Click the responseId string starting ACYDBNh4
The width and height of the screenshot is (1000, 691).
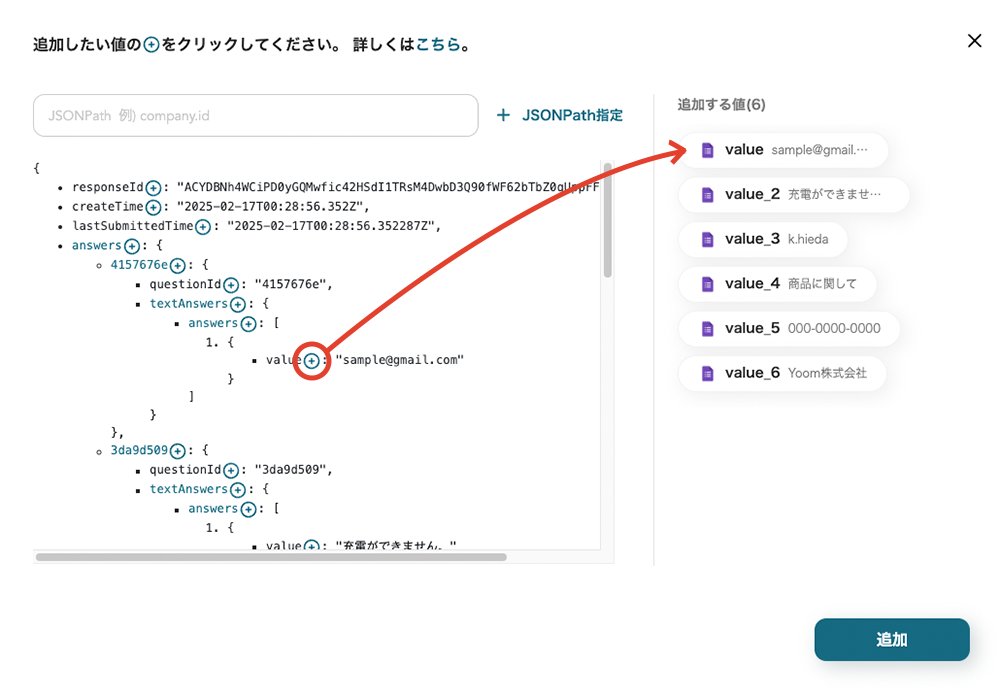(x=388, y=188)
